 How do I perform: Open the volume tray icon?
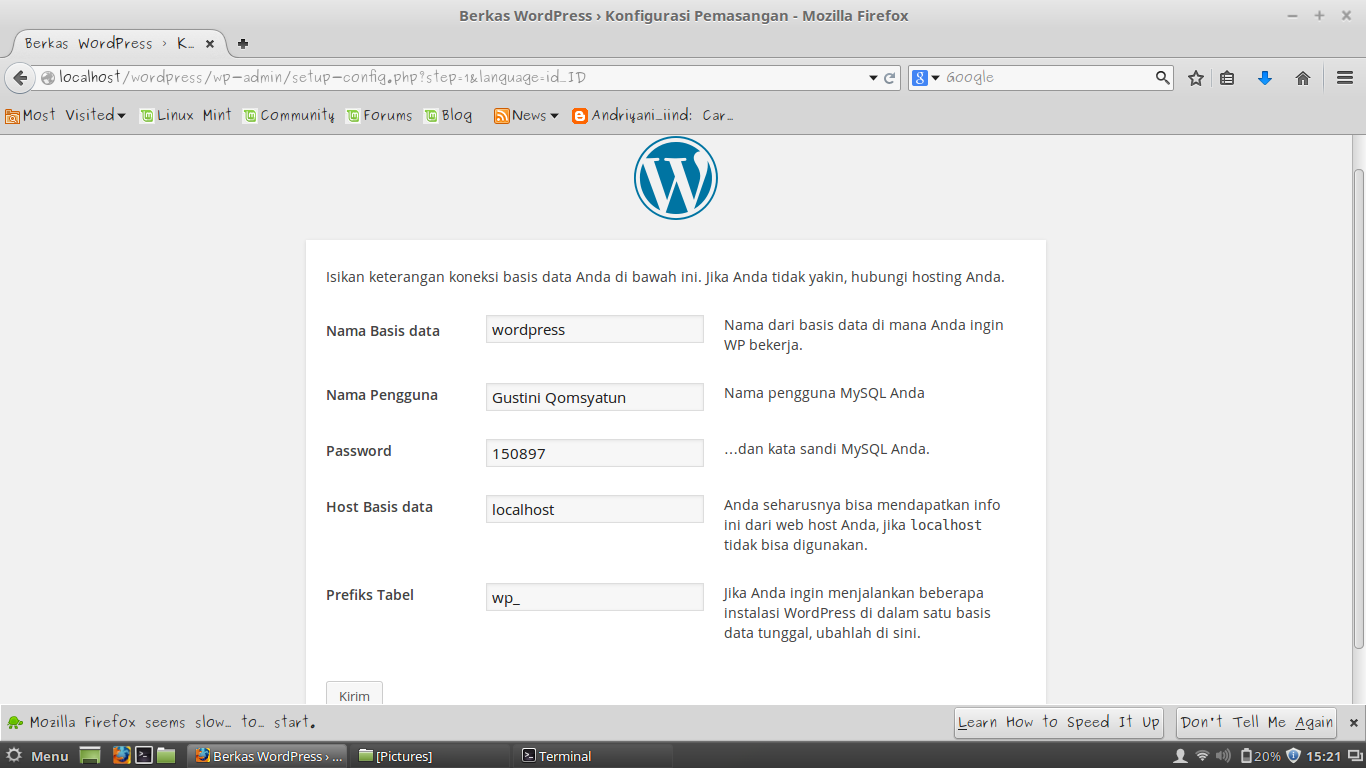(x=1224, y=756)
